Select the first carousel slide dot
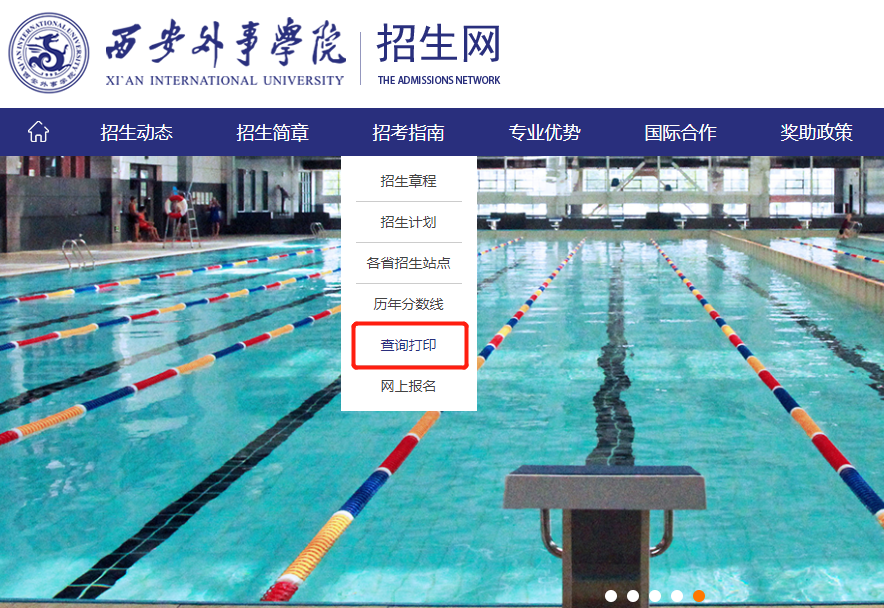Viewport: 884px width, 608px height. click(611, 596)
